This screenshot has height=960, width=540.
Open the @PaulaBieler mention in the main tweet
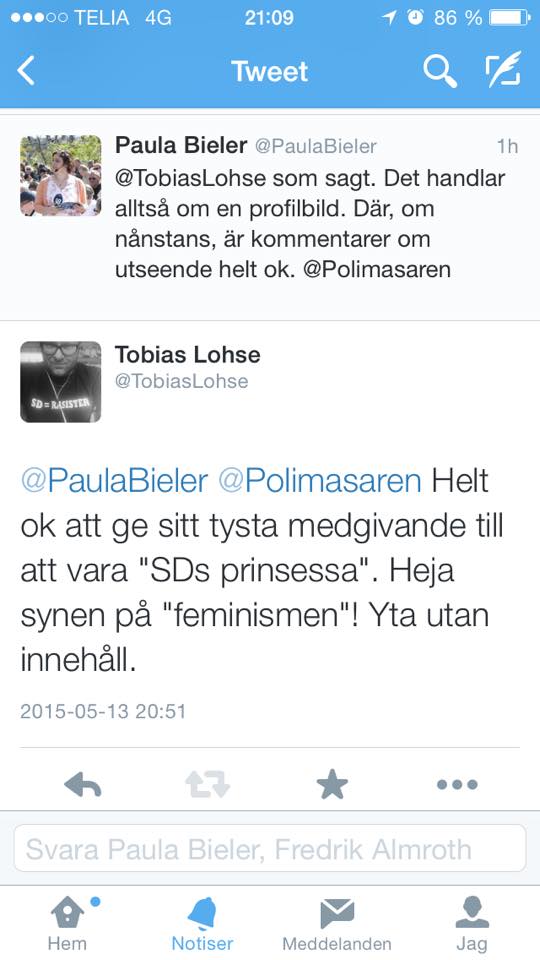114,481
